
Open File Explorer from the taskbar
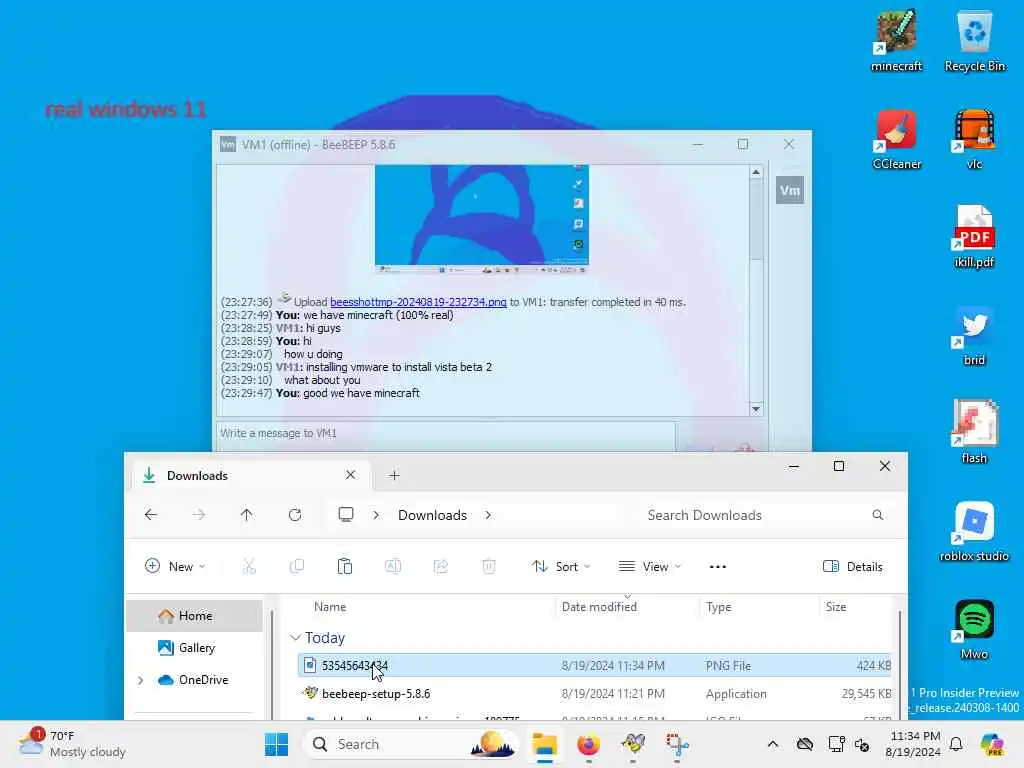544,744
